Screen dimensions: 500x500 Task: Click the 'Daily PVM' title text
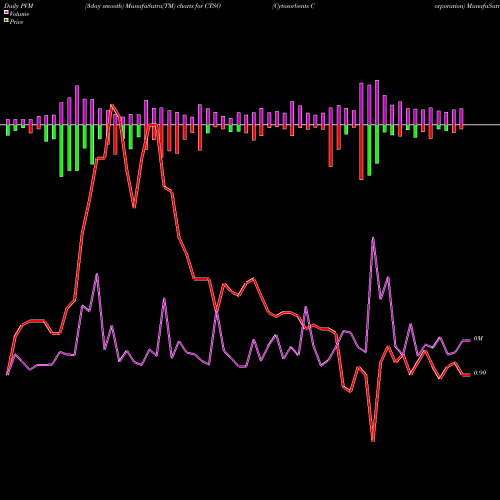pyautogui.click(x=19, y=6)
